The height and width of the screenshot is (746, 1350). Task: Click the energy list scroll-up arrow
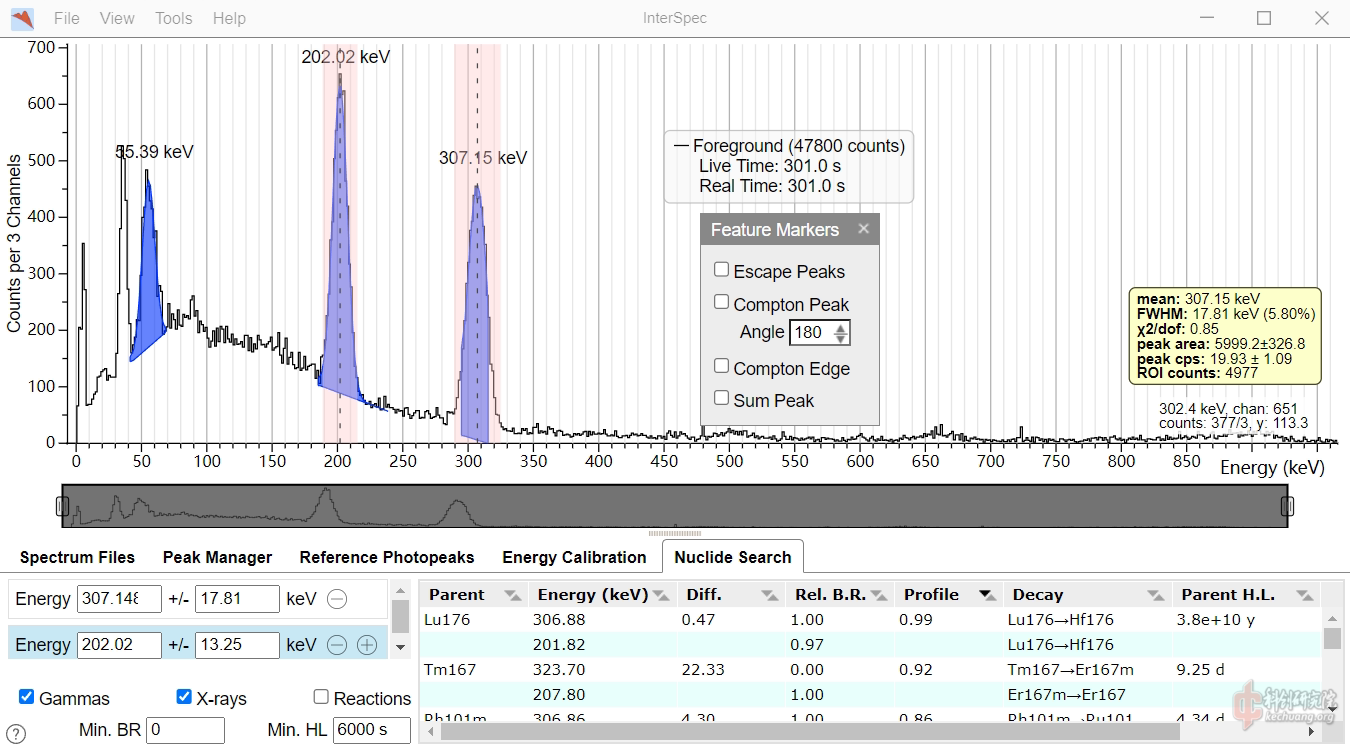click(x=400, y=589)
